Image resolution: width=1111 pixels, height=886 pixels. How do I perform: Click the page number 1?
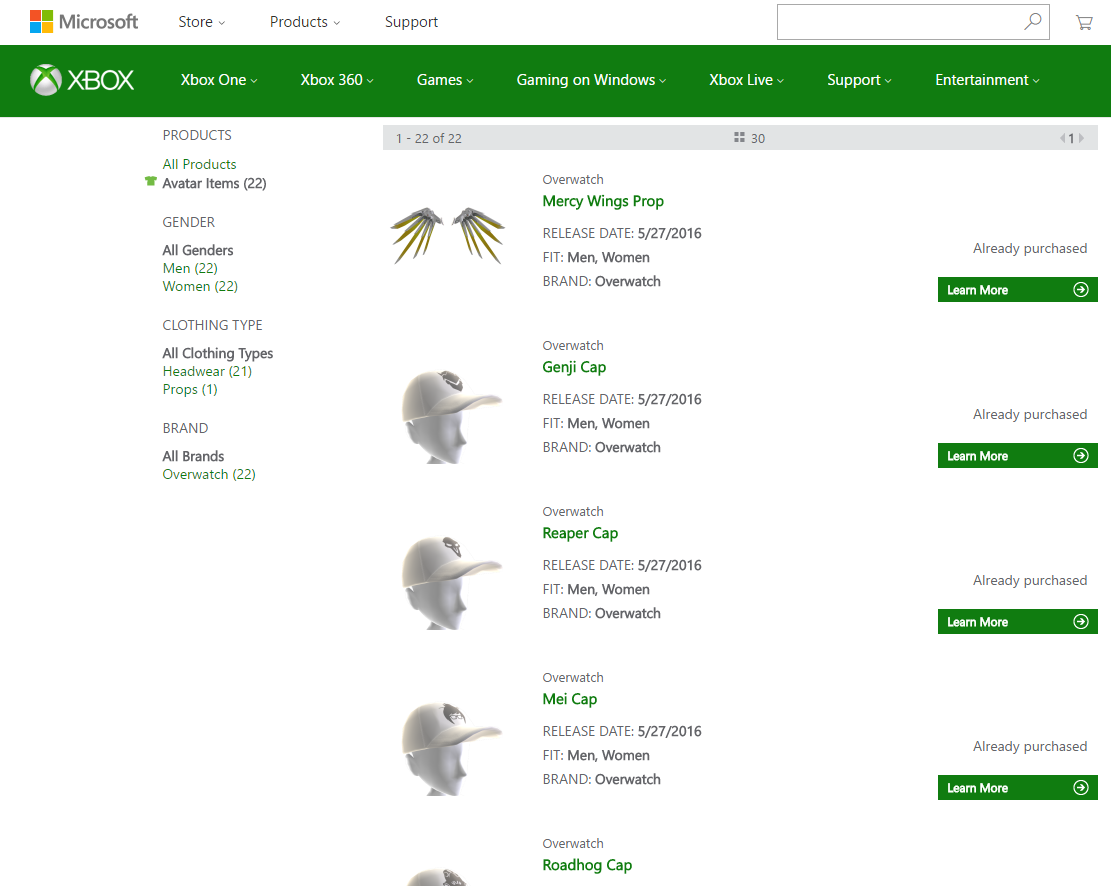click(x=1071, y=138)
